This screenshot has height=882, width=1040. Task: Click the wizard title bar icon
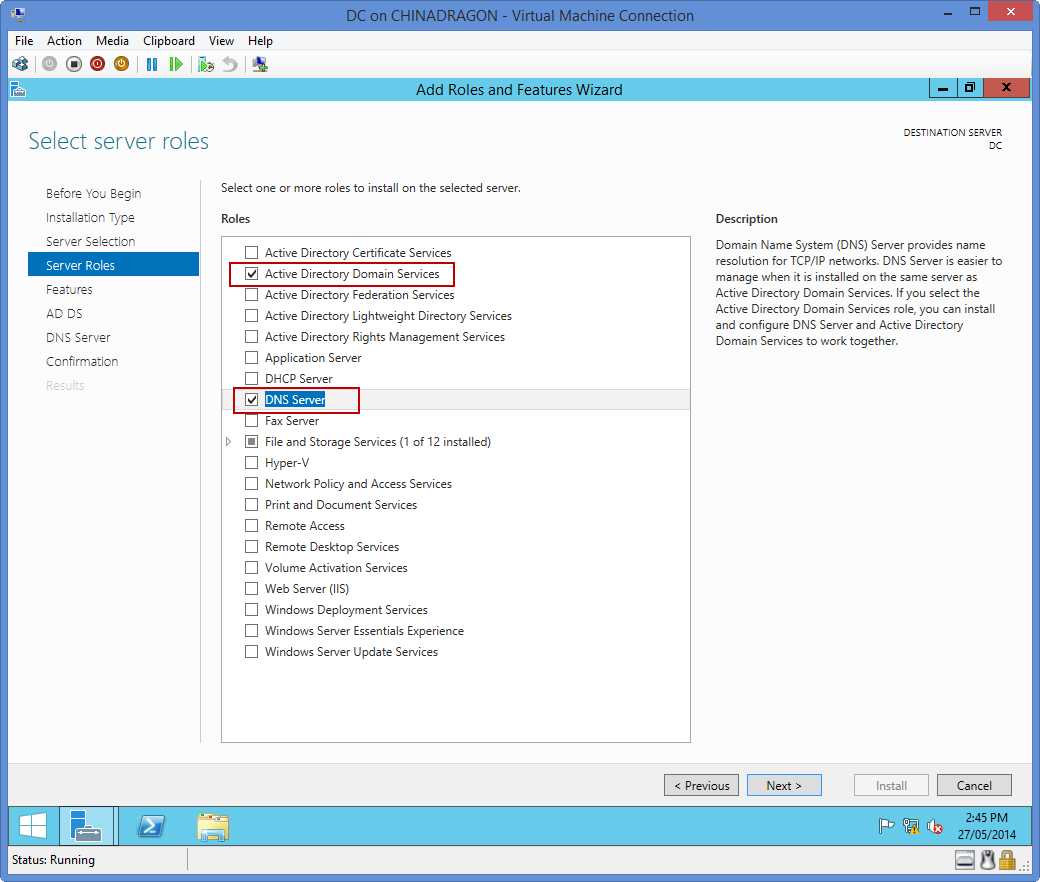[x=18, y=90]
